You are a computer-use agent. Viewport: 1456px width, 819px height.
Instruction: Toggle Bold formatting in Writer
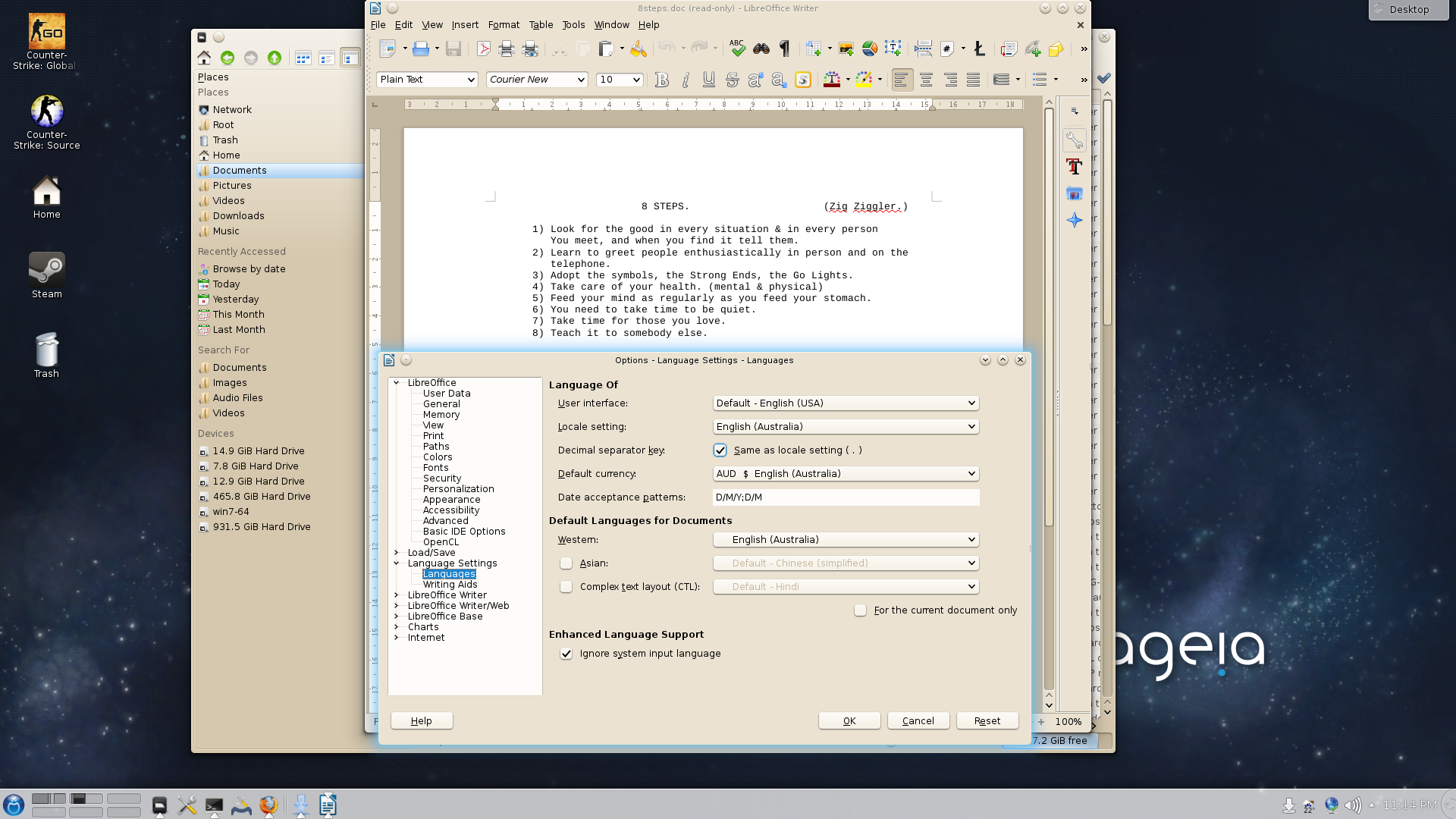click(x=662, y=80)
